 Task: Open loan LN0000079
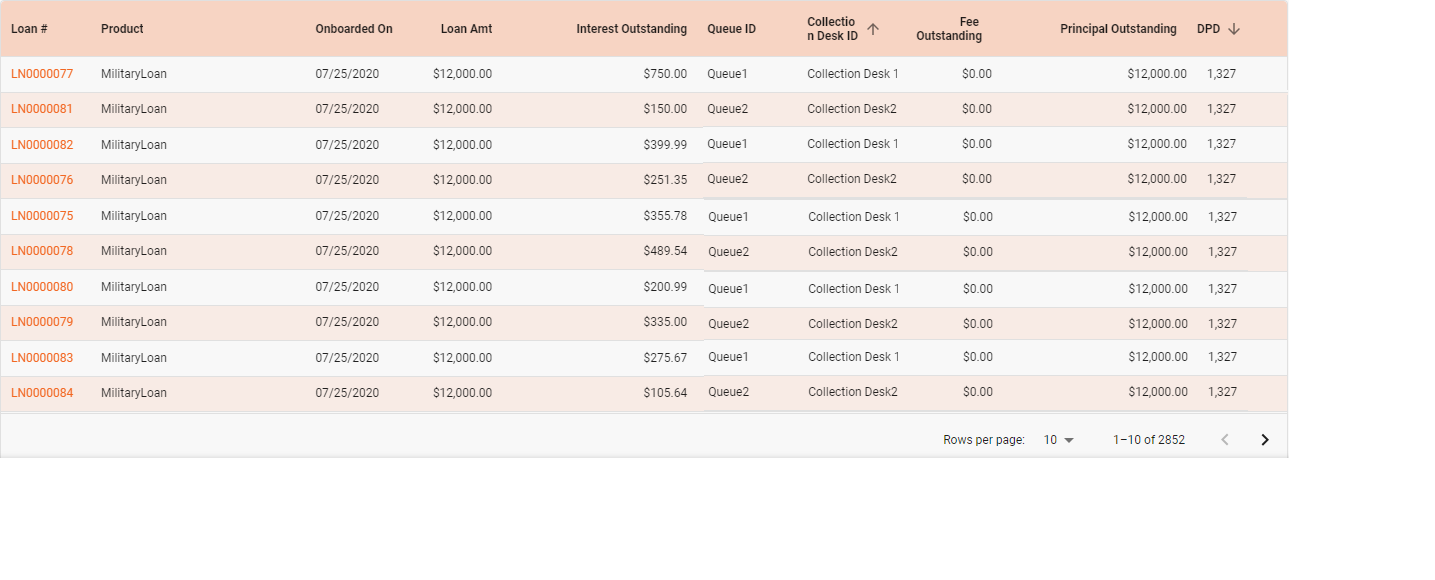pos(42,322)
